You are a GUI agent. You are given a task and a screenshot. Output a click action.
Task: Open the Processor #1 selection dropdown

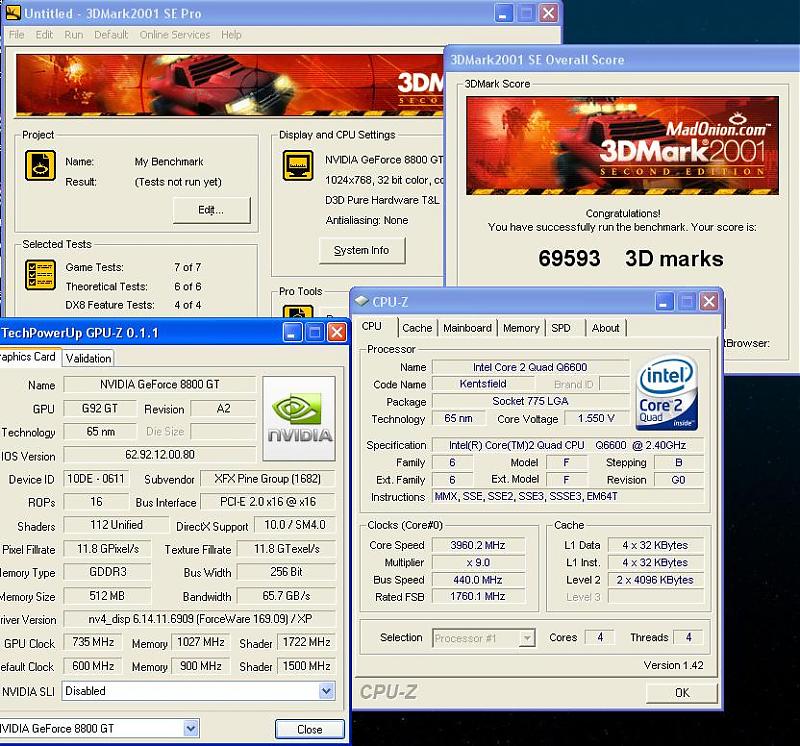[527, 638]
